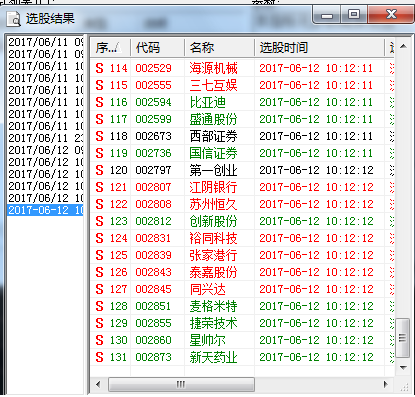Click stock code 002797
This screenshot has width=415, height=397.
(x=153, y=170)
